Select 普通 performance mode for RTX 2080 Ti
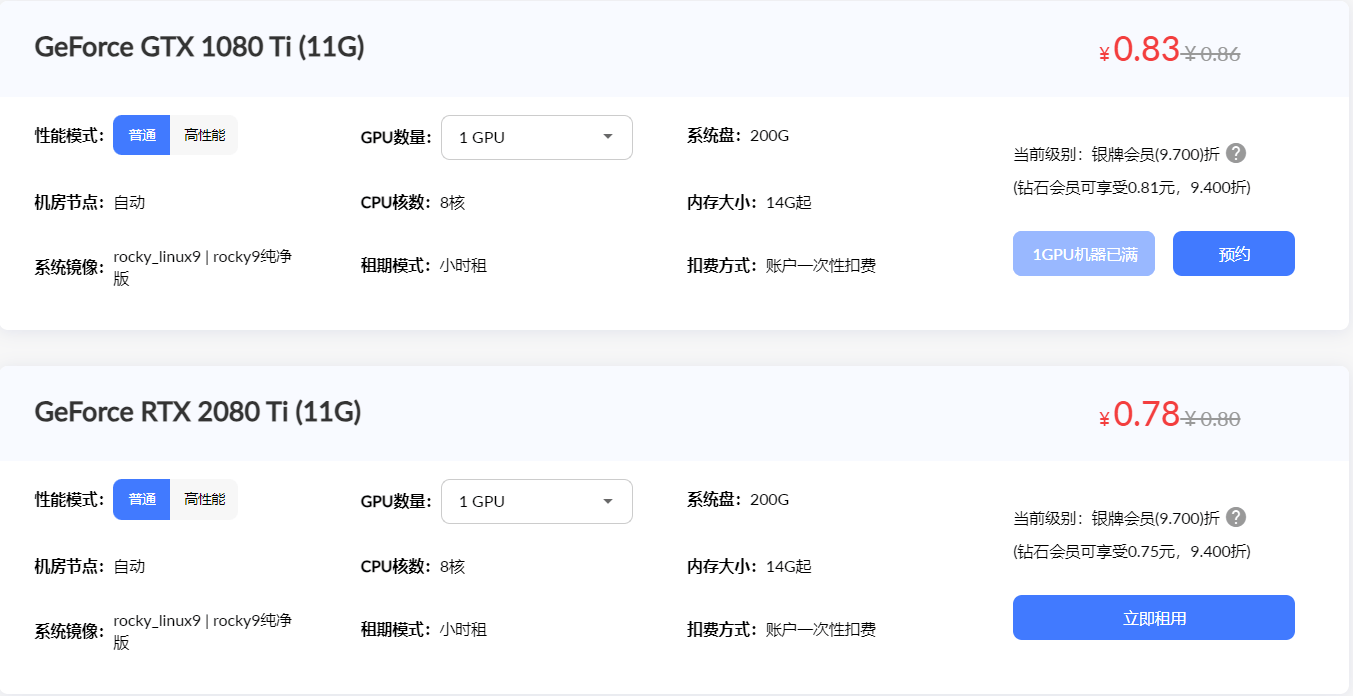Image resolution: width=1353 pixels, height=696 pixels. click(142, 499)
